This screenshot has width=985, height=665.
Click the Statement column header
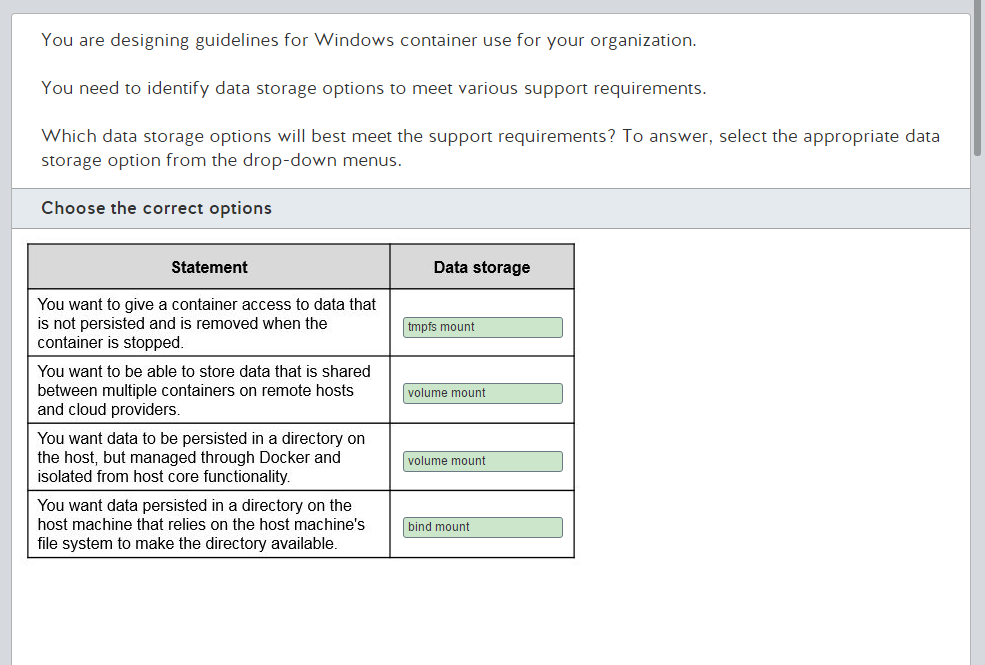point(209,267)
